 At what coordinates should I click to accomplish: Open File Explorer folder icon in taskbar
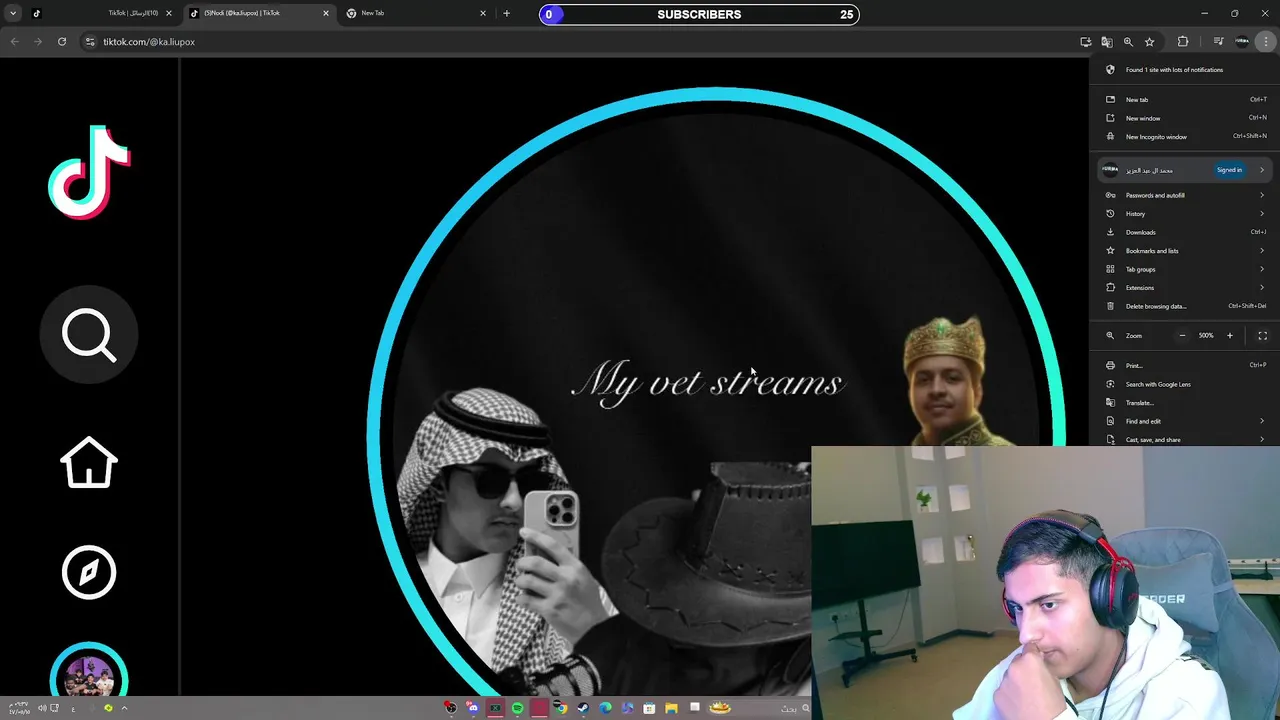click(671, 708)
